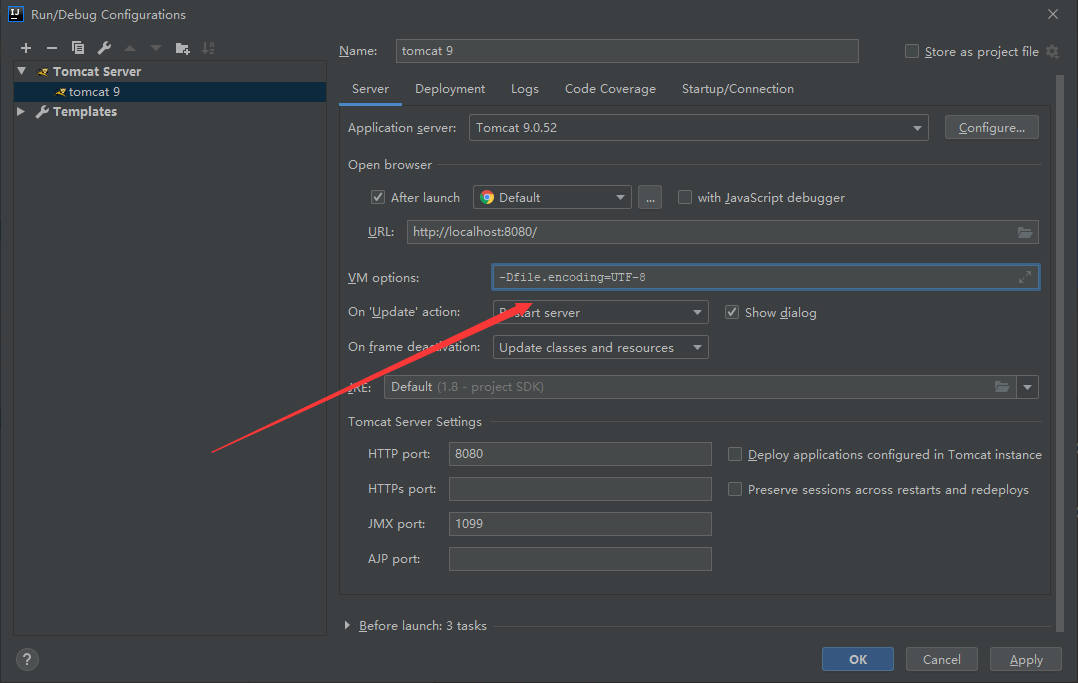This screenshot has height=683, width=1078.
Task: Click the Configure... button
Action: pos(991,128)
